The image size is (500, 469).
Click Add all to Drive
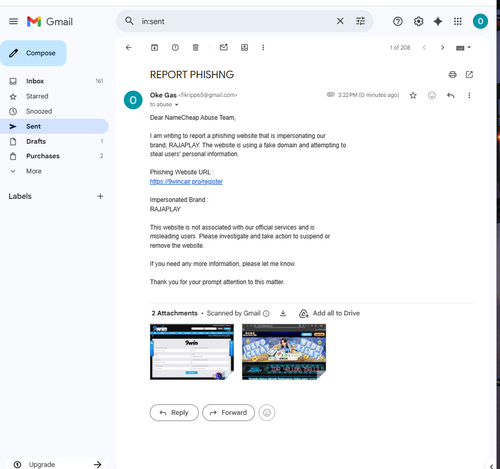[329, 313]
